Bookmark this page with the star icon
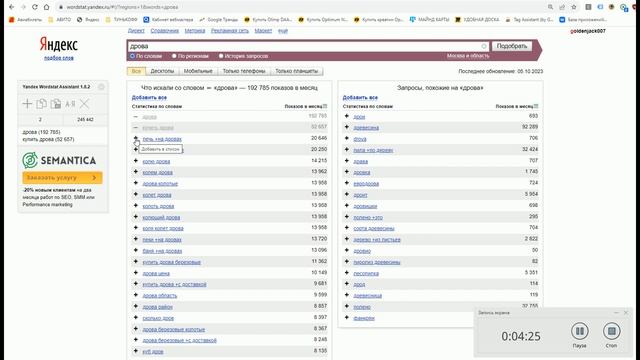Viewport: 640px width, 360px height. pos(574,7)
